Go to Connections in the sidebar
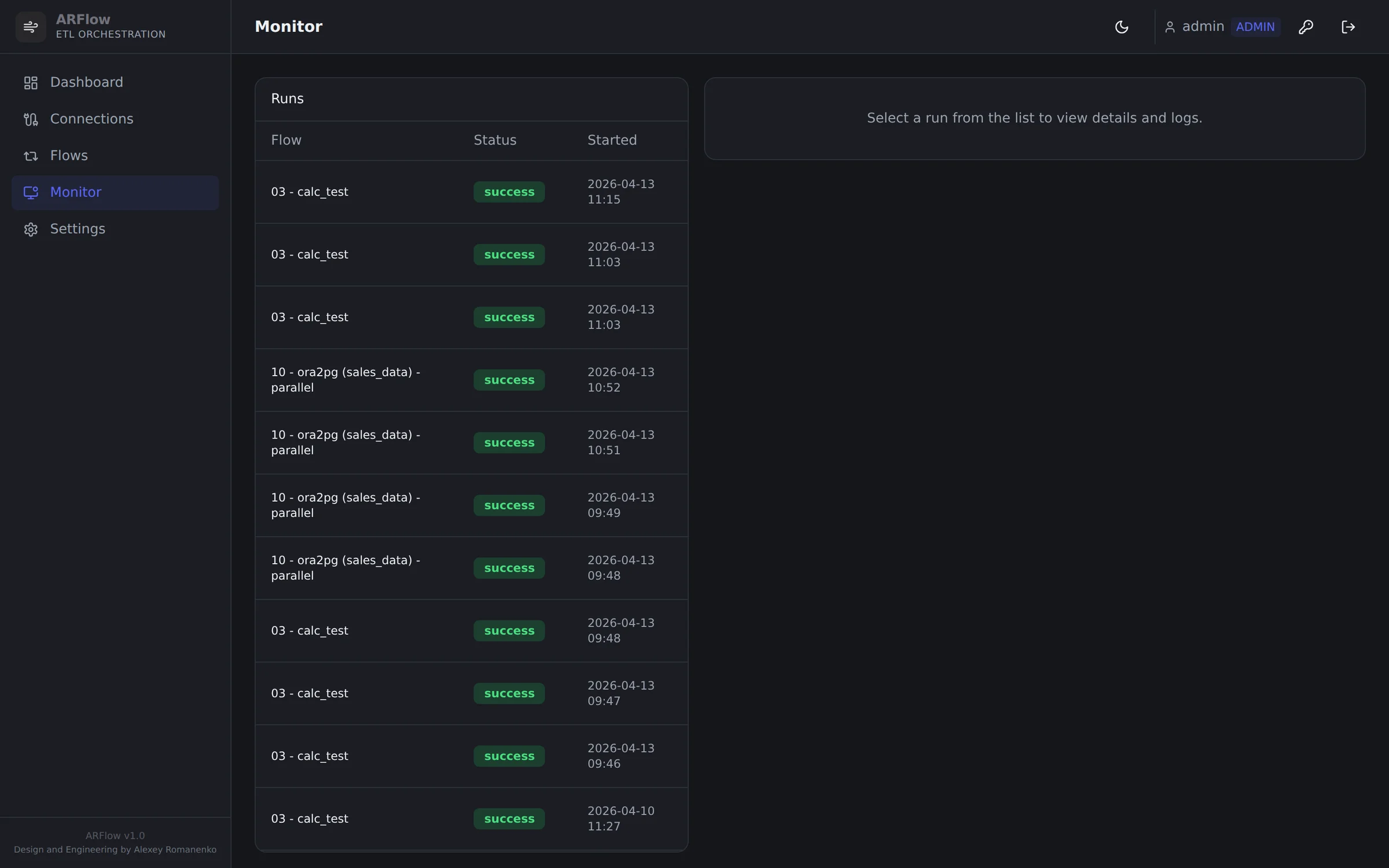 pos(115,119)
